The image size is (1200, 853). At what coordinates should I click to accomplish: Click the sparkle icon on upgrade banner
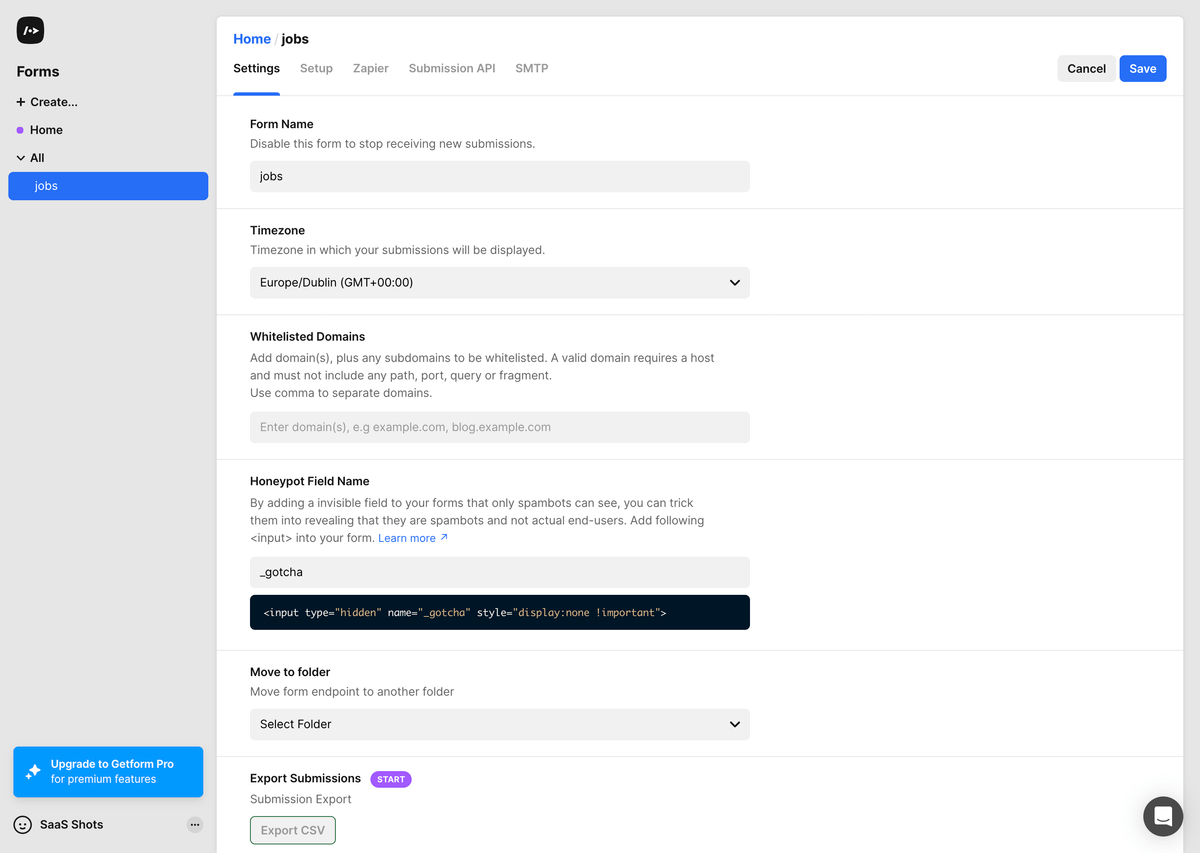point(33,771)
